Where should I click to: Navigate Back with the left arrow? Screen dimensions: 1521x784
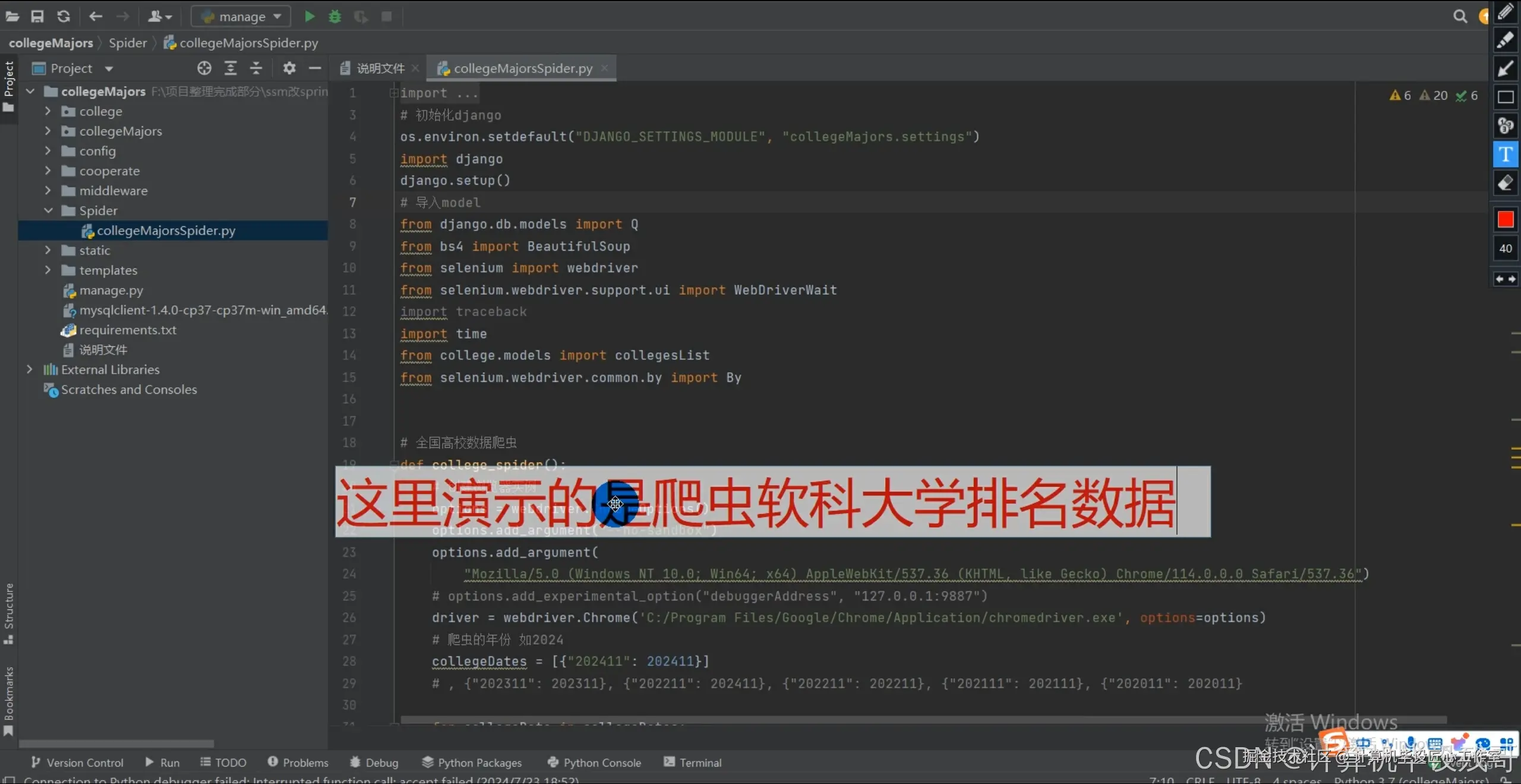pos(96,17)
